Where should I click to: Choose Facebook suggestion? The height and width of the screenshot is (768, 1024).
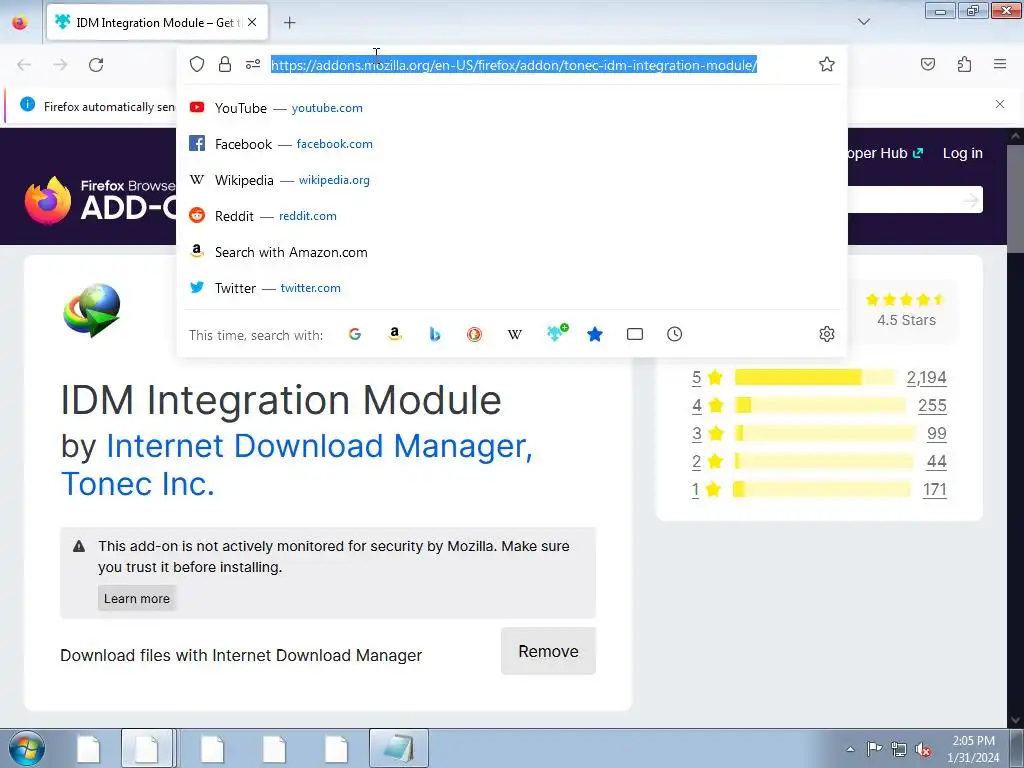click(x=512, y=144)
